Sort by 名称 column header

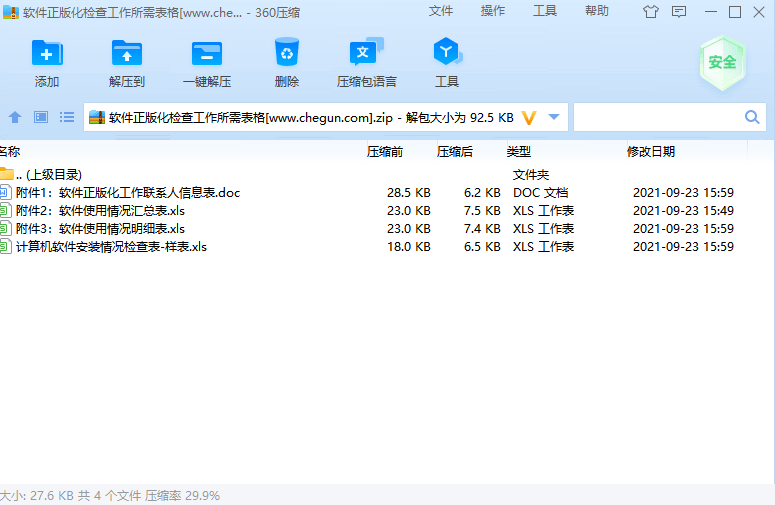[10, 152]
